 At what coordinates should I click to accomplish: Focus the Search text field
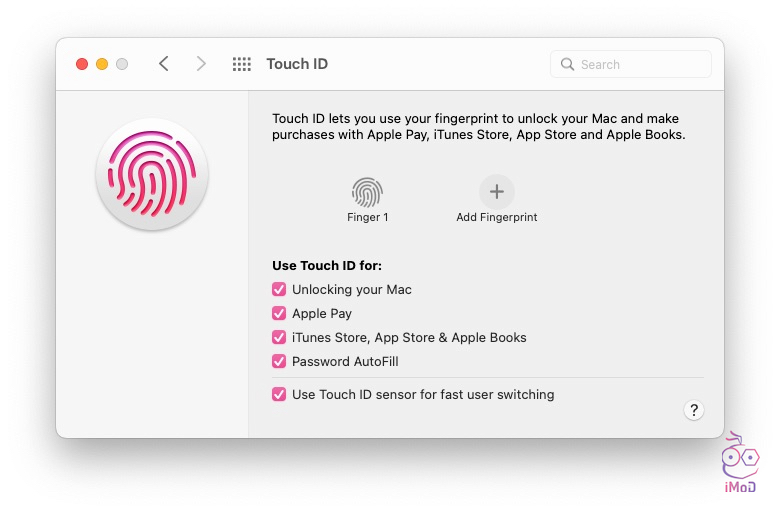640,65
